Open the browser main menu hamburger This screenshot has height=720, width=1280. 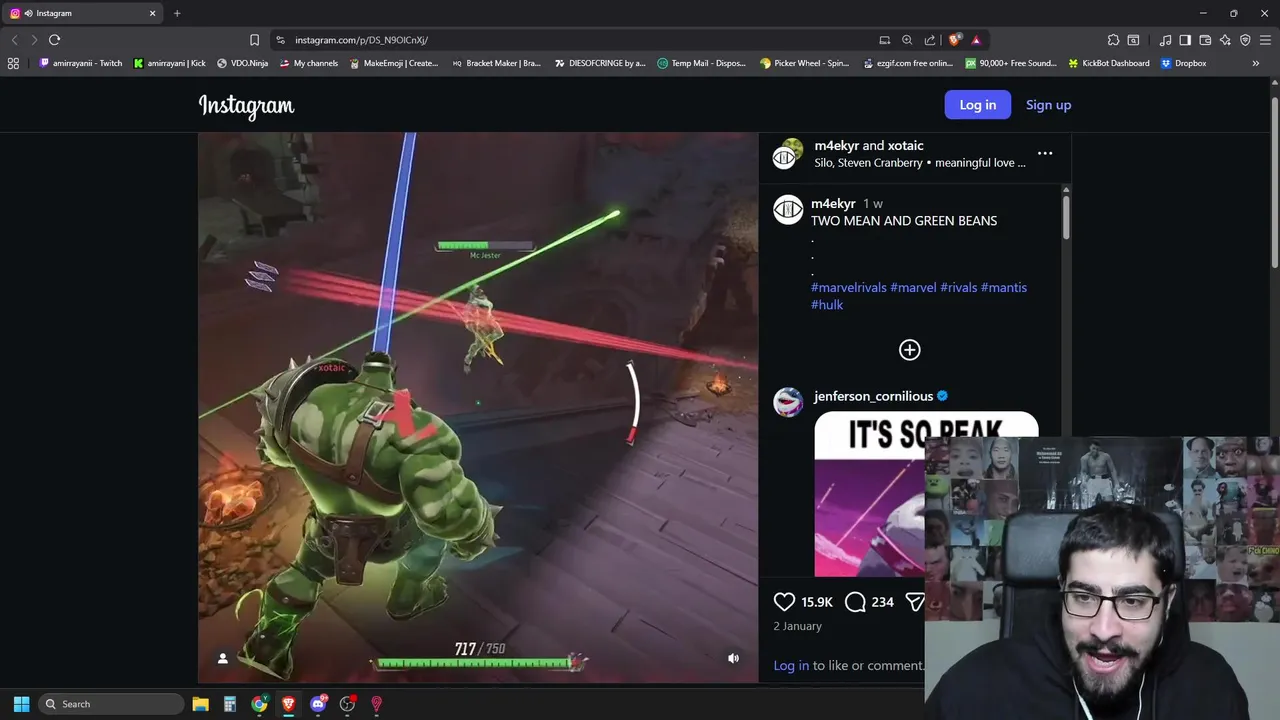(x=1265, y=40)
